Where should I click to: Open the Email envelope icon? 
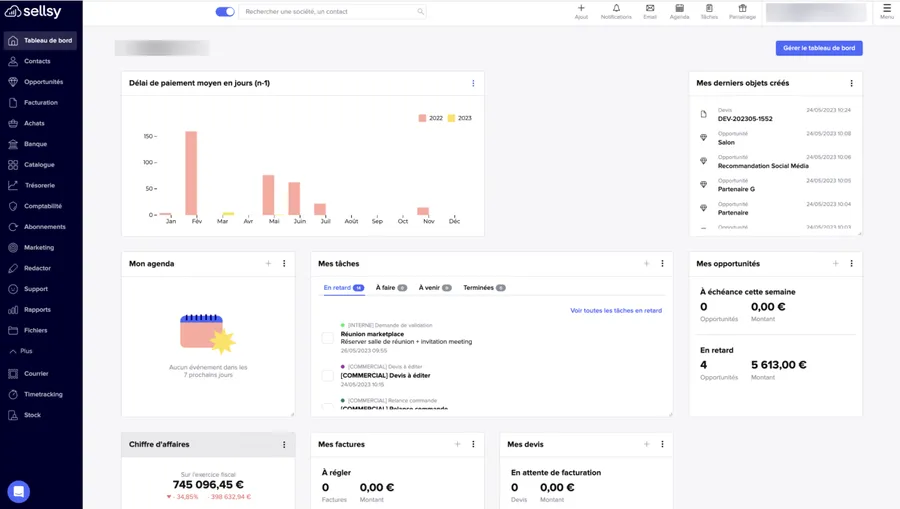coord(650,9)
